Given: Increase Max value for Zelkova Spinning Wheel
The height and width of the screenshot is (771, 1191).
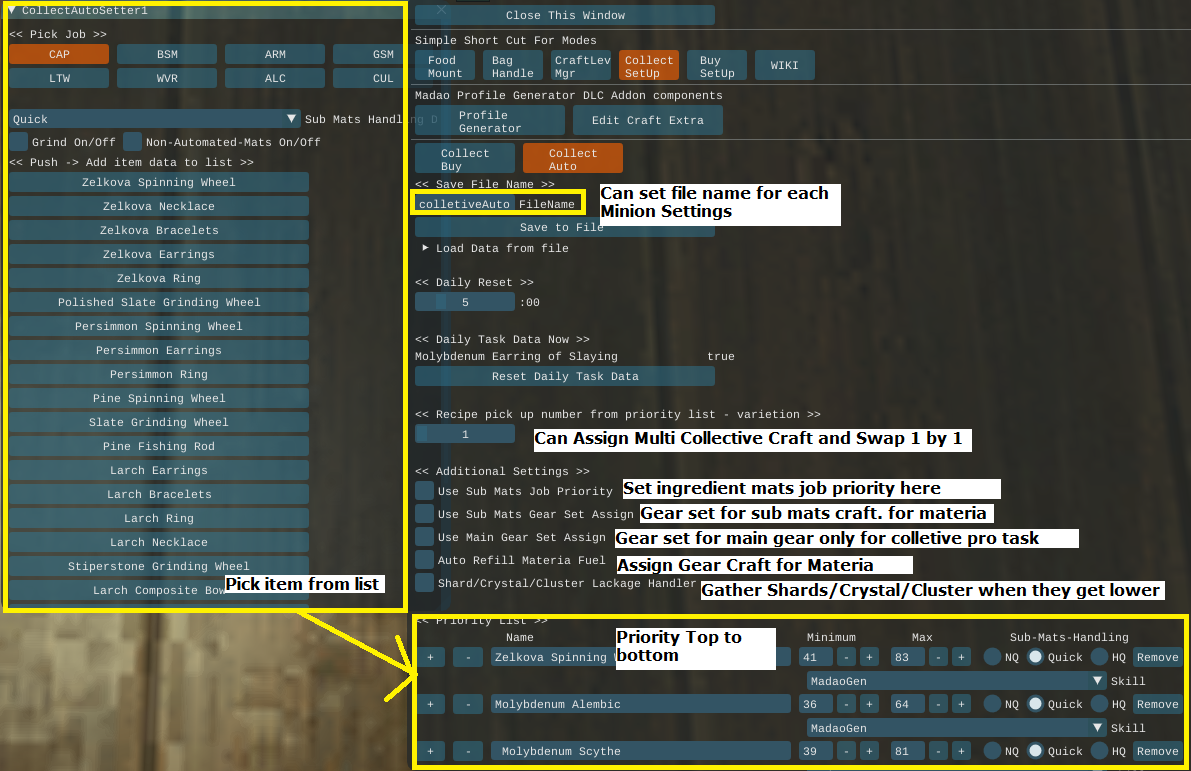Looking at the screenshot, I should click(960, 657).
